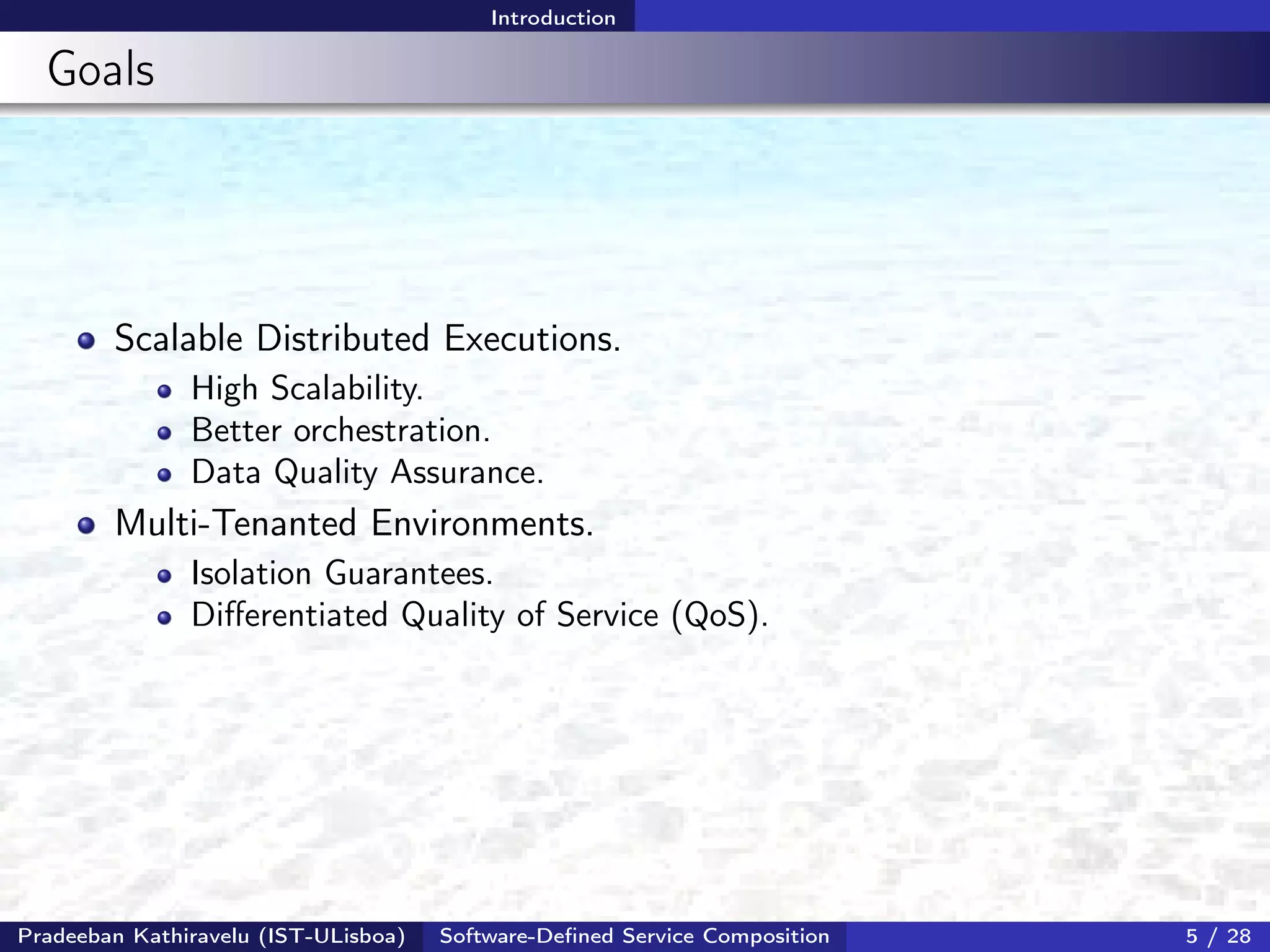Image resolution: width=1270 pixels, height=952 pixels.
Task: Click 'Scalable Distributed Executions.' bullet text
Action: click(x=368, y=338)
